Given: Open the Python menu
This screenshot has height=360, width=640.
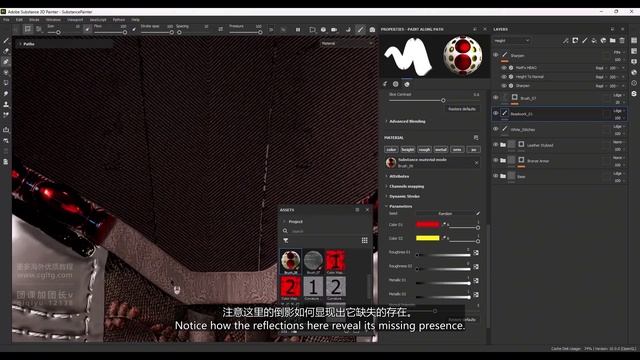Looking at the screenshot, I should (x=119, y=20).
